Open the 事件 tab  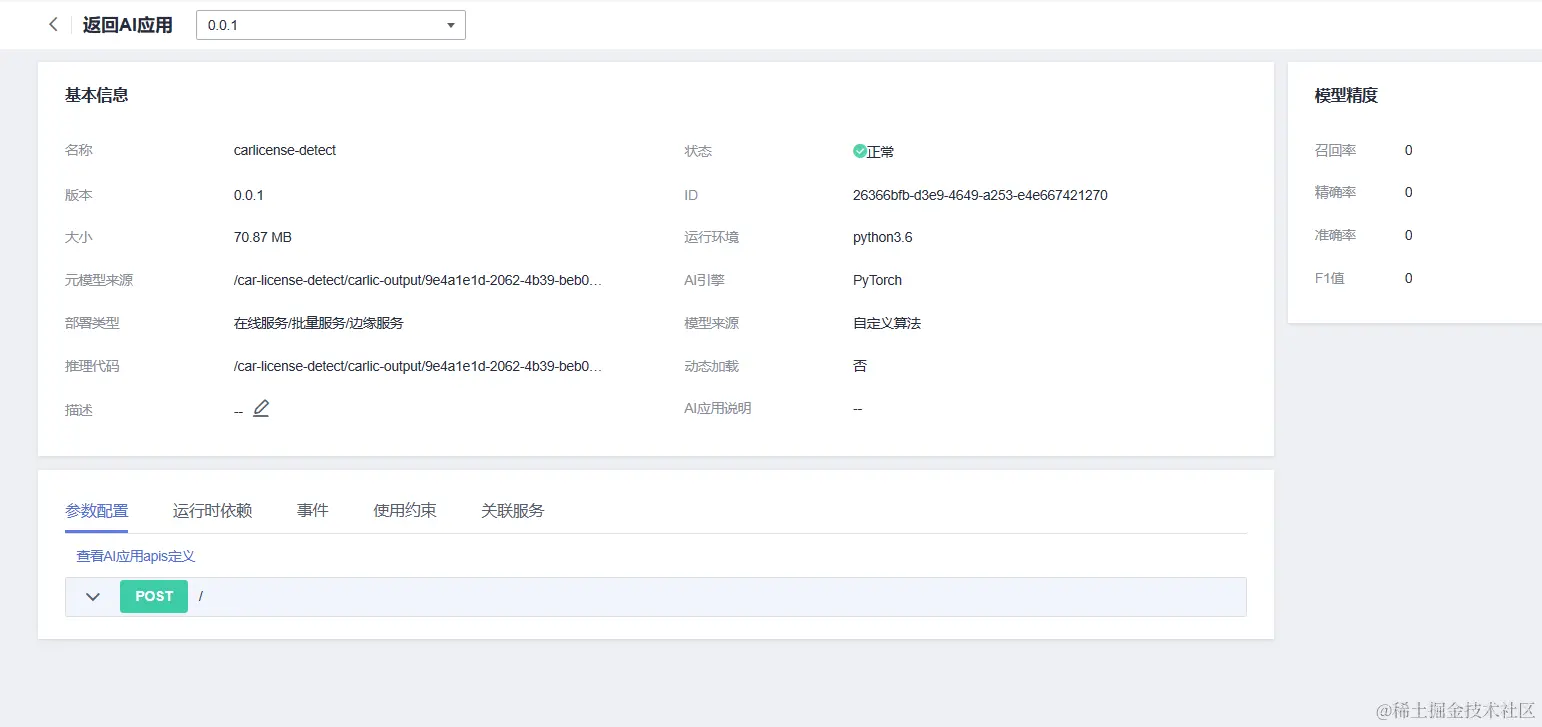click(x=313, y=510)
